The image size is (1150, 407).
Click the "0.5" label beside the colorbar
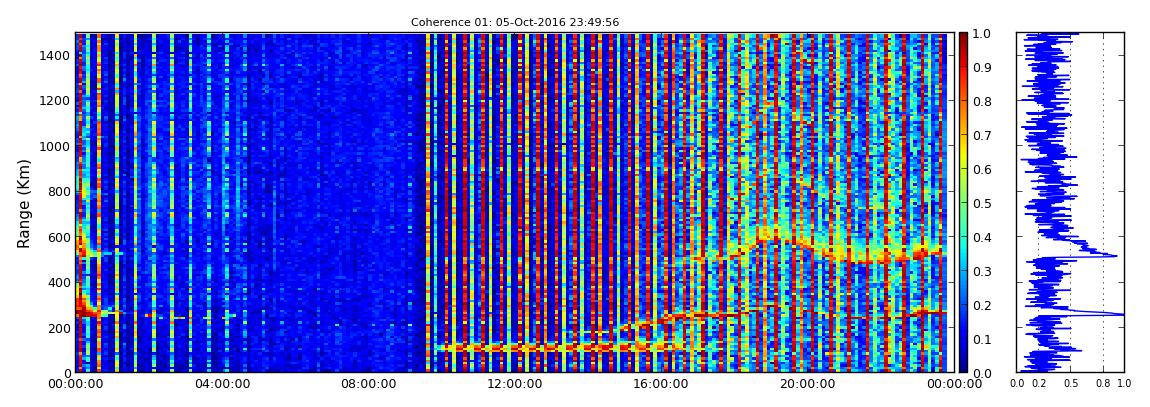click(x=983, y=203)
